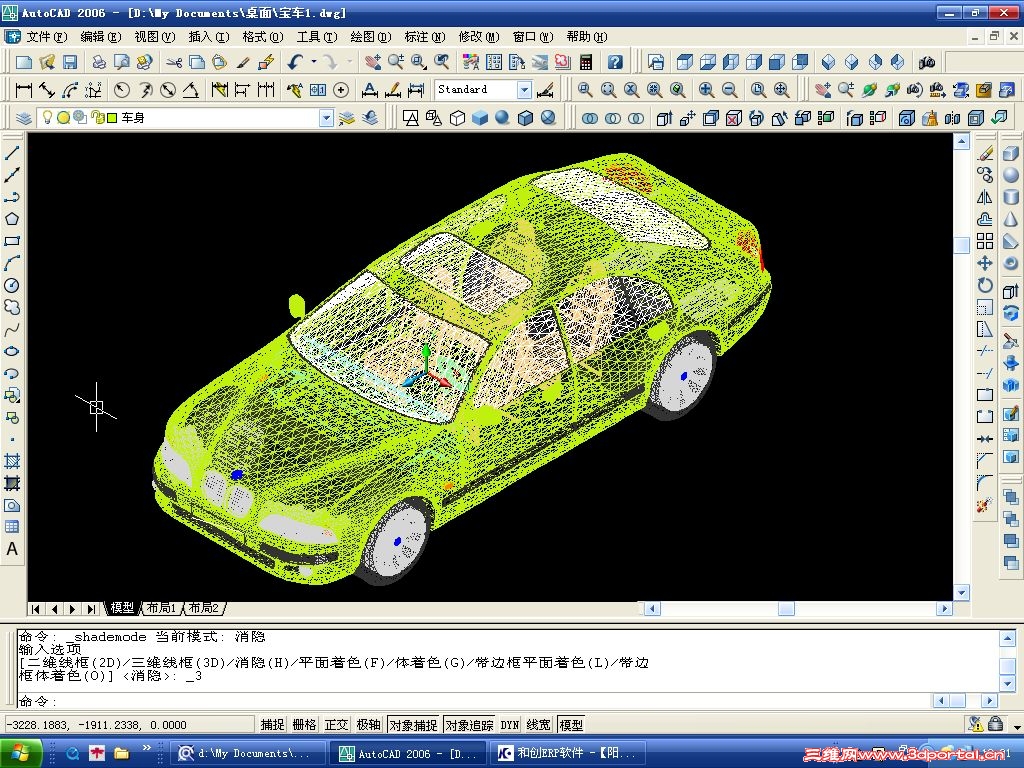Toggle 对象捕捉 object snap in status bar
Screen dimensions: 1024x768
pos(413,724)
